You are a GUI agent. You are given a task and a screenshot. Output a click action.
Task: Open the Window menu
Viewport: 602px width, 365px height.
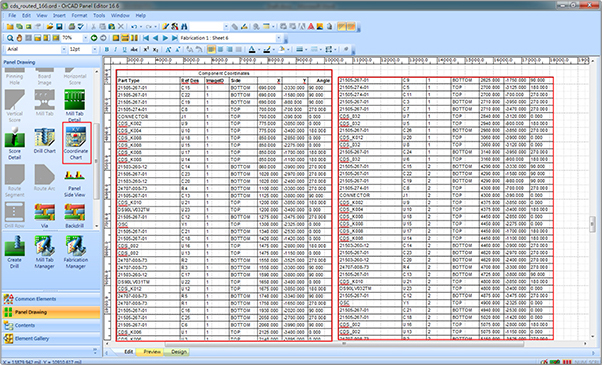coord(120,15)
